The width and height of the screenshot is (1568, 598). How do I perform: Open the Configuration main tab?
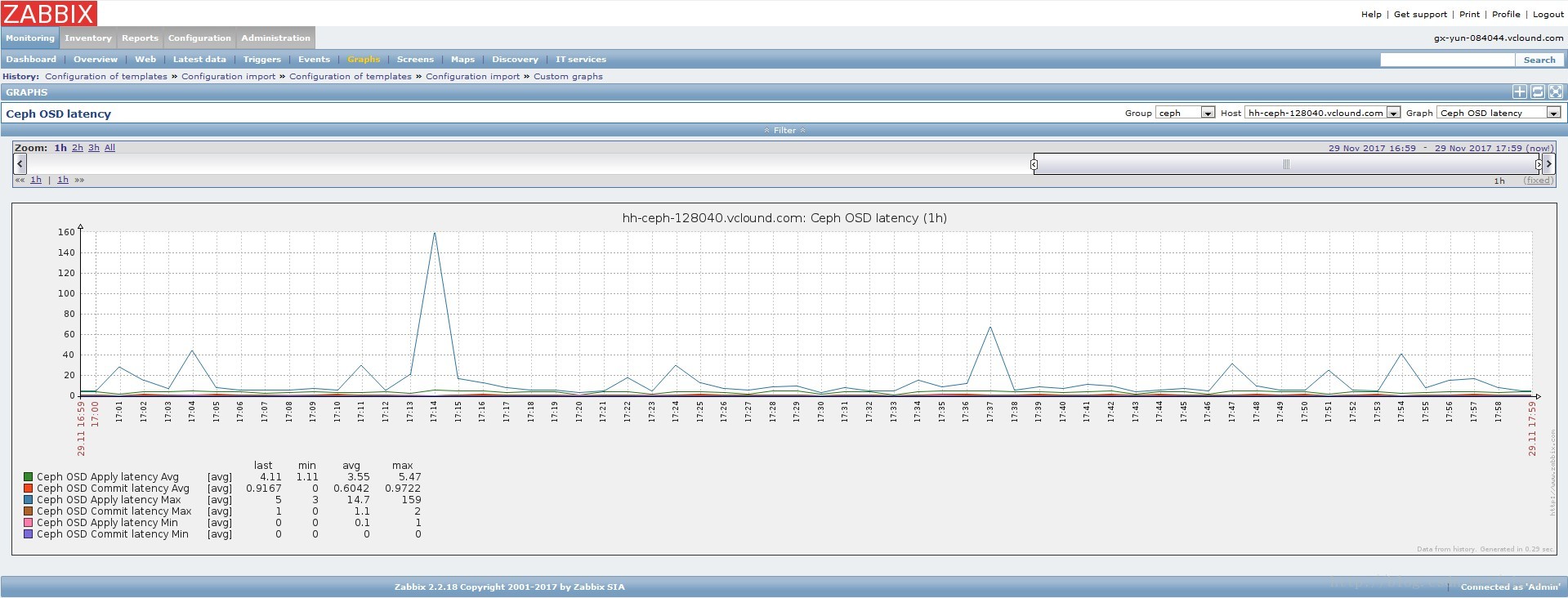[x=199, y=38]
